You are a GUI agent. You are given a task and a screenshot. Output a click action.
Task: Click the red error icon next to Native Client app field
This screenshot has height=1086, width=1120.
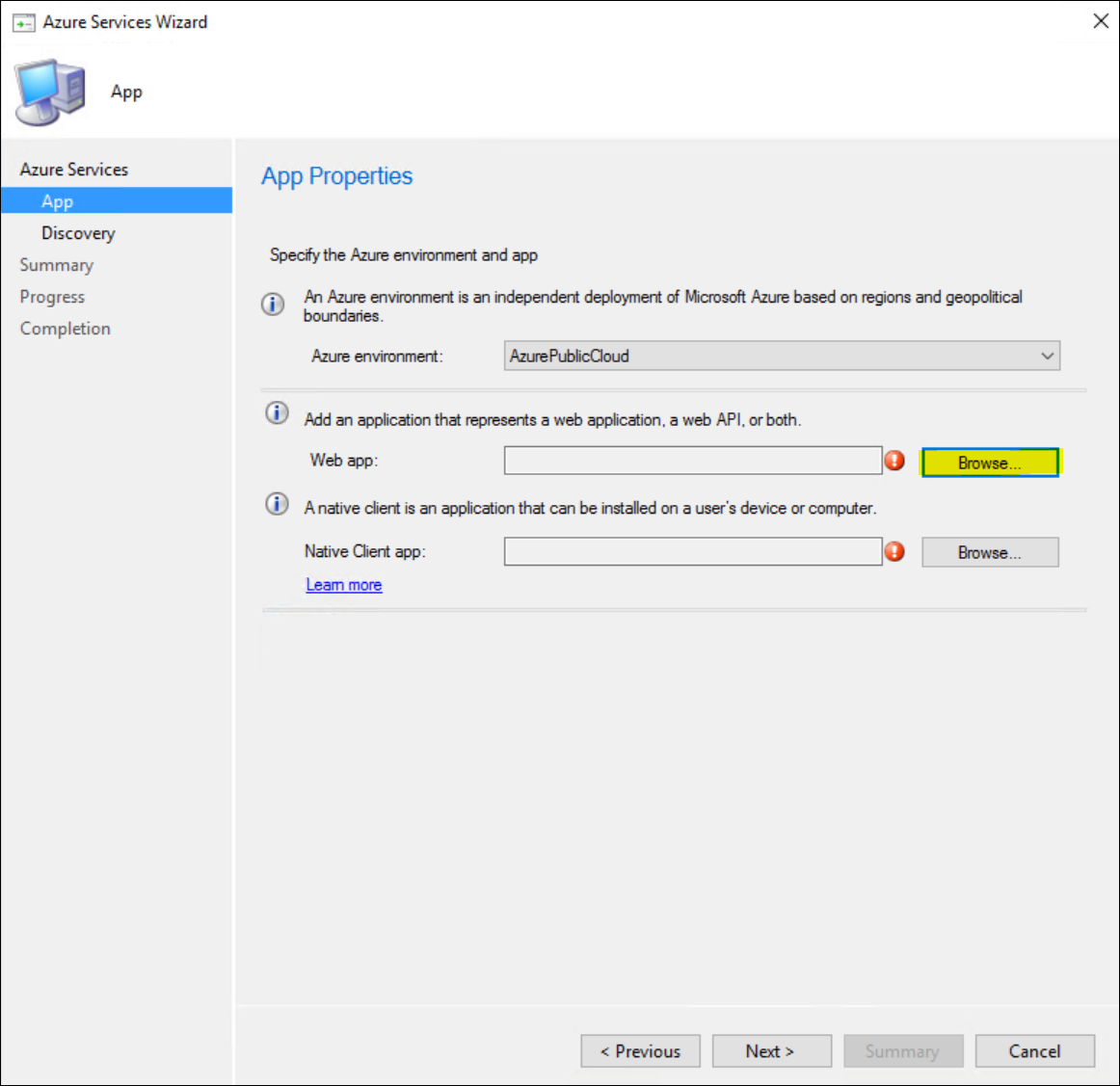tap(894, 551)
